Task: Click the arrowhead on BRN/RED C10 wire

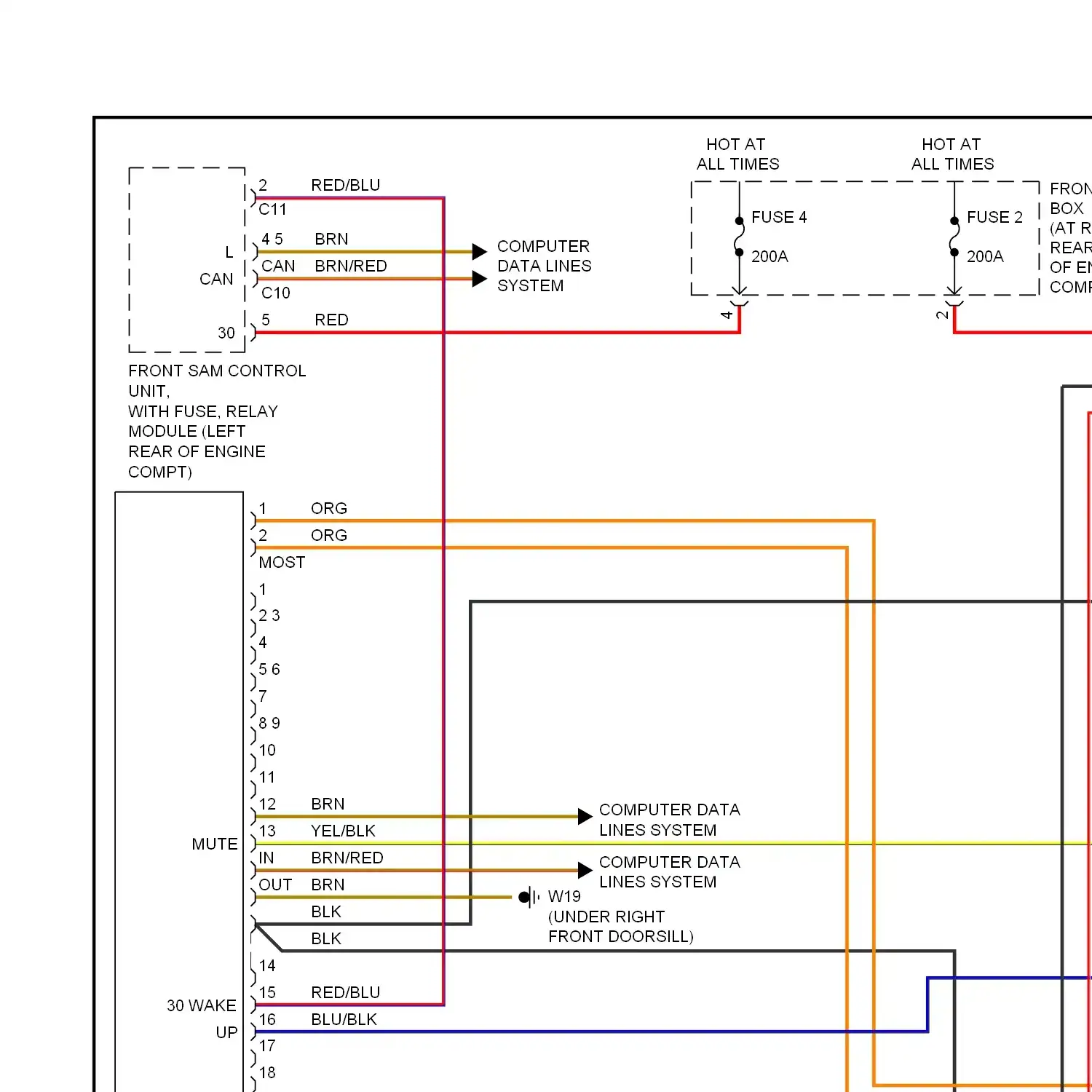Action: pos(479,279)
